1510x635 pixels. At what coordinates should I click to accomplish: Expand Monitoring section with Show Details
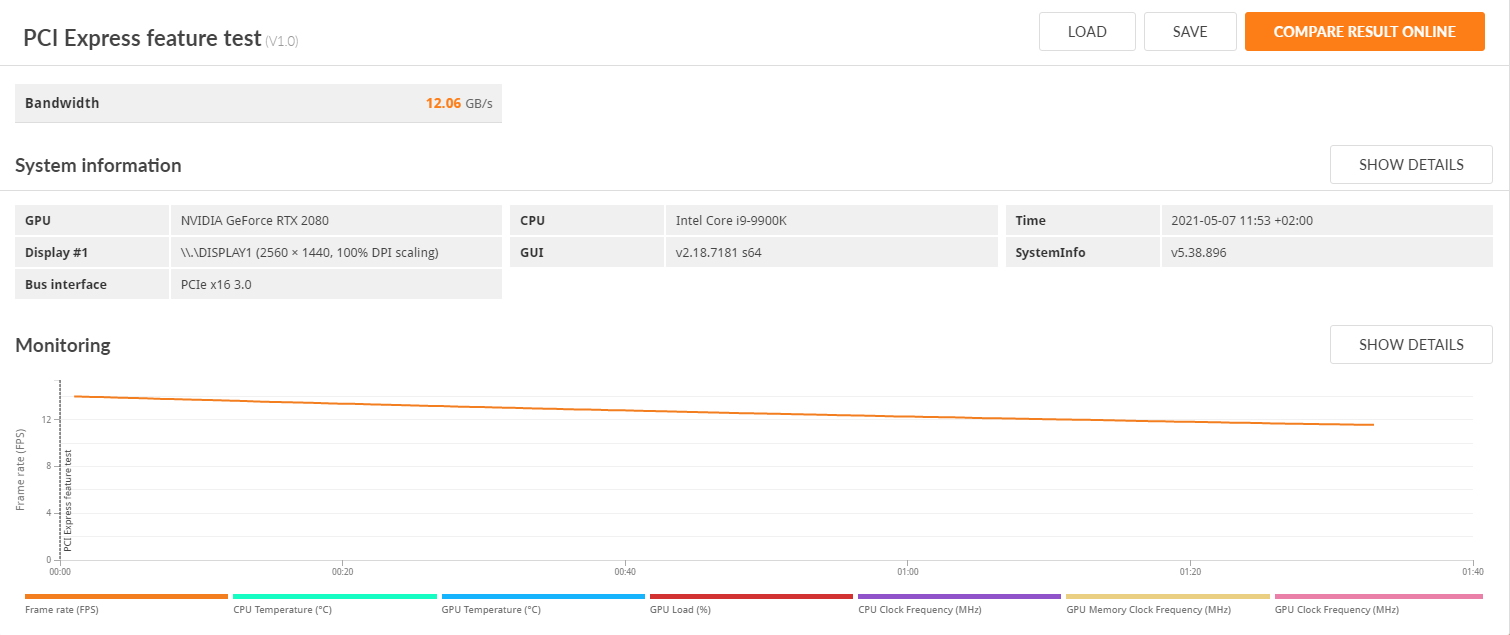click(x=1410, y=345)
